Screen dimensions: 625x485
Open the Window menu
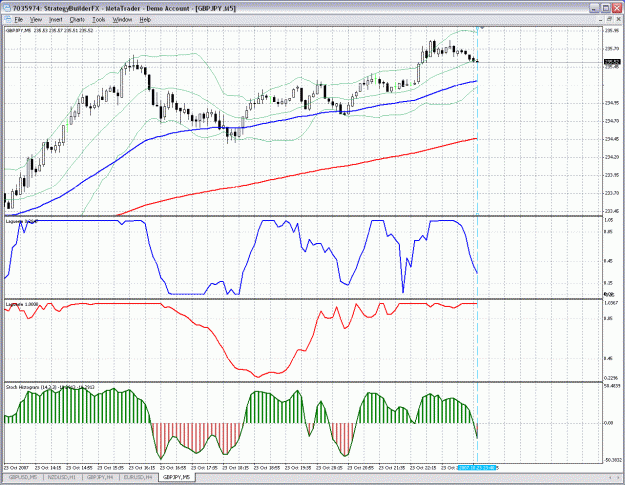(x=122, y=20)
